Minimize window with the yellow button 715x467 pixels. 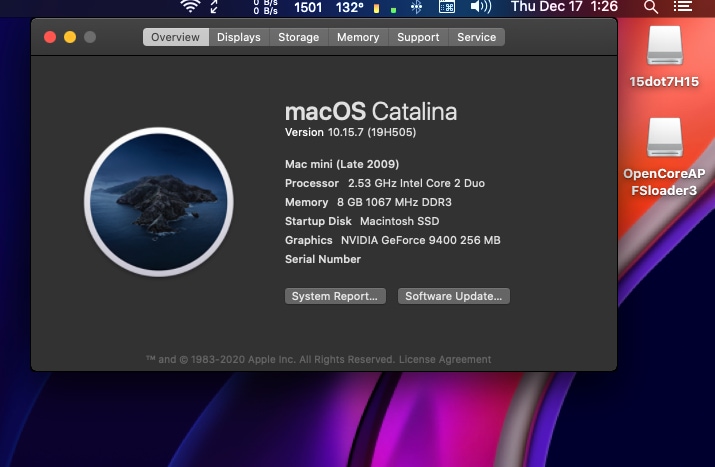(x=70, y=37)
